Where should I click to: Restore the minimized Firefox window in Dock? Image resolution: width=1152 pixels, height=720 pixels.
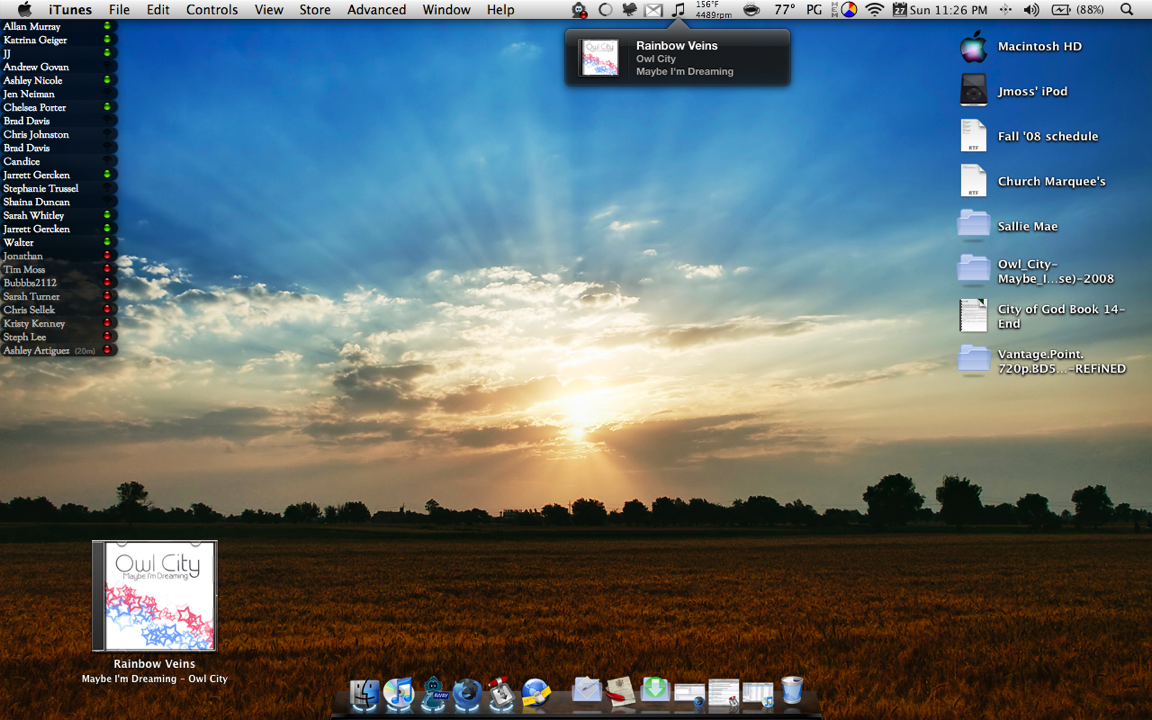pos(689,695)
